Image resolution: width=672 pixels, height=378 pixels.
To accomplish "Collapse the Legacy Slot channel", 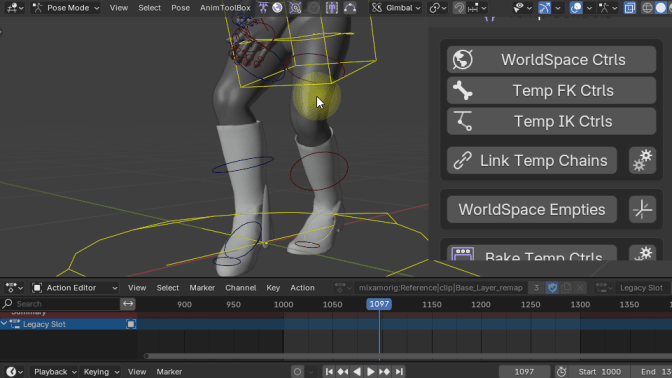I will point(4,324).
